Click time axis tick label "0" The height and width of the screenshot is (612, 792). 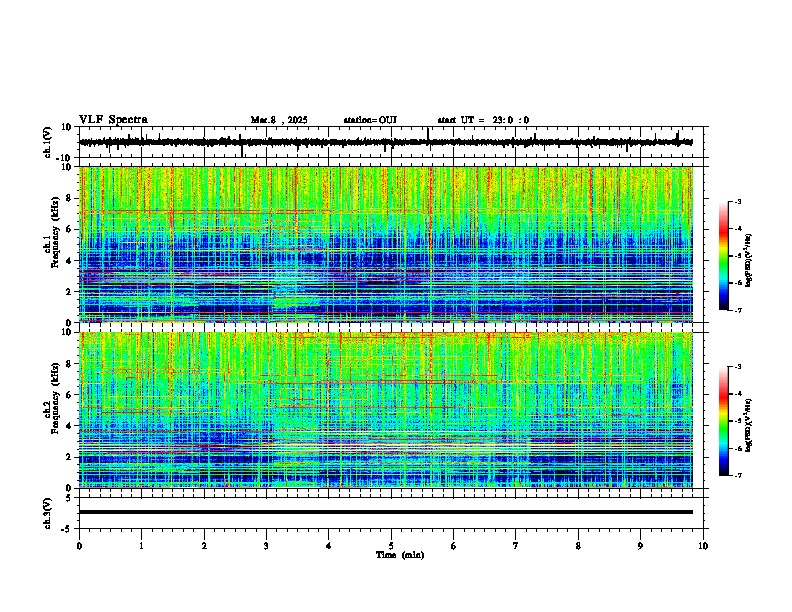(79, 546)
